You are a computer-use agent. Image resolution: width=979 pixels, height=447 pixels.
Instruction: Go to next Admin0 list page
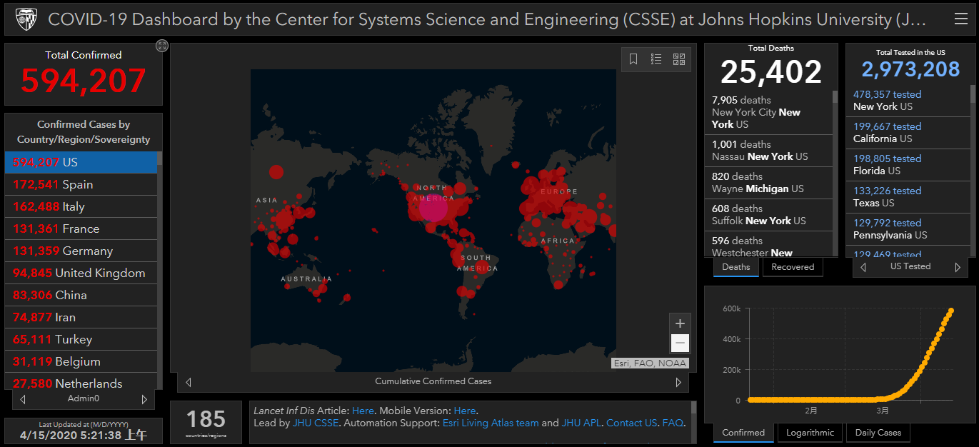144,399
